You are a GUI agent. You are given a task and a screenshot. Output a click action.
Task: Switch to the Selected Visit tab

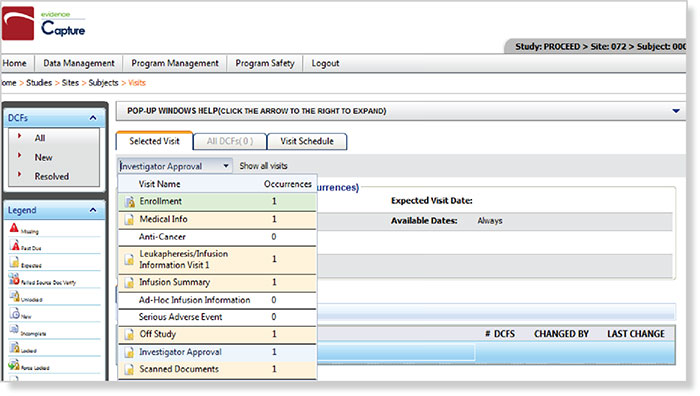pyautogui.click(x=154, y=141)
